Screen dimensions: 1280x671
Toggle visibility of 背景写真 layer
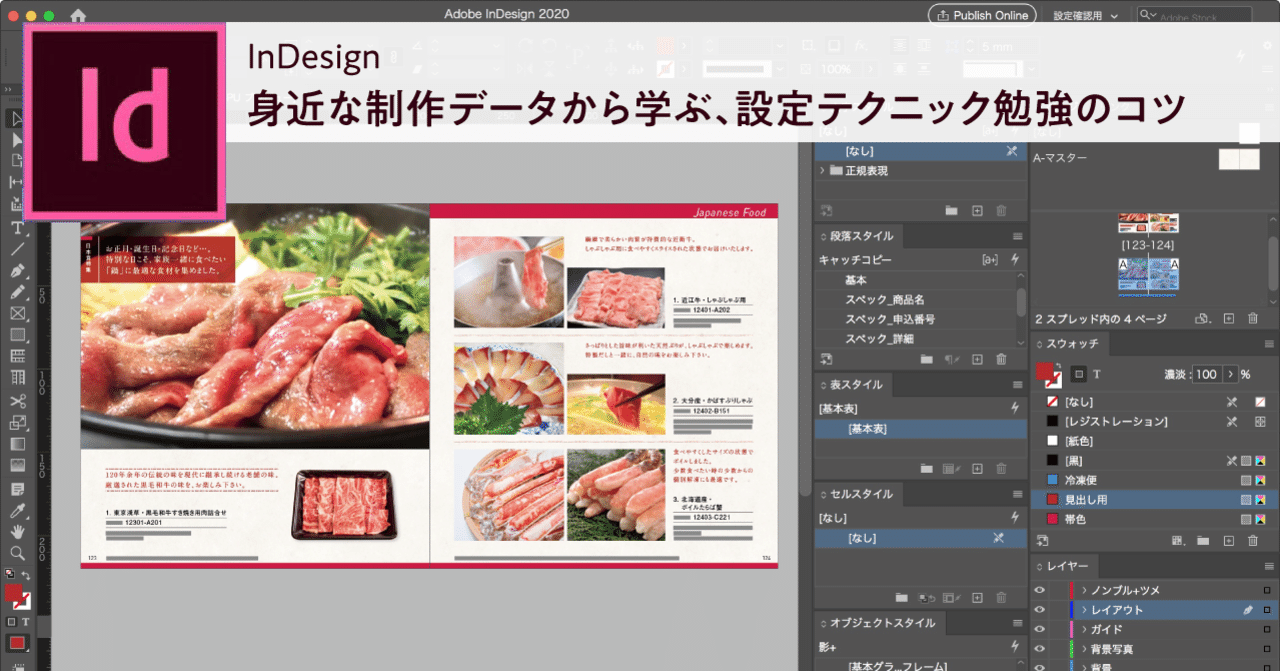[x=1040, y=650]
